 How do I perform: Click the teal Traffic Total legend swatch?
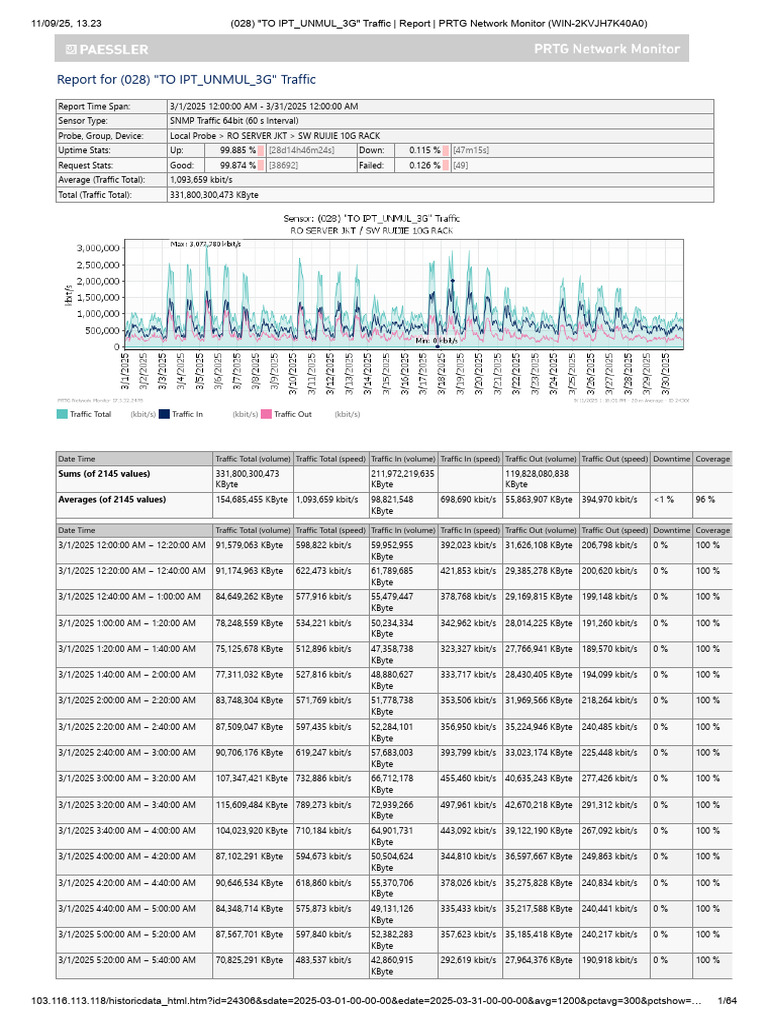pyautogui.click(x=62, y=414)
